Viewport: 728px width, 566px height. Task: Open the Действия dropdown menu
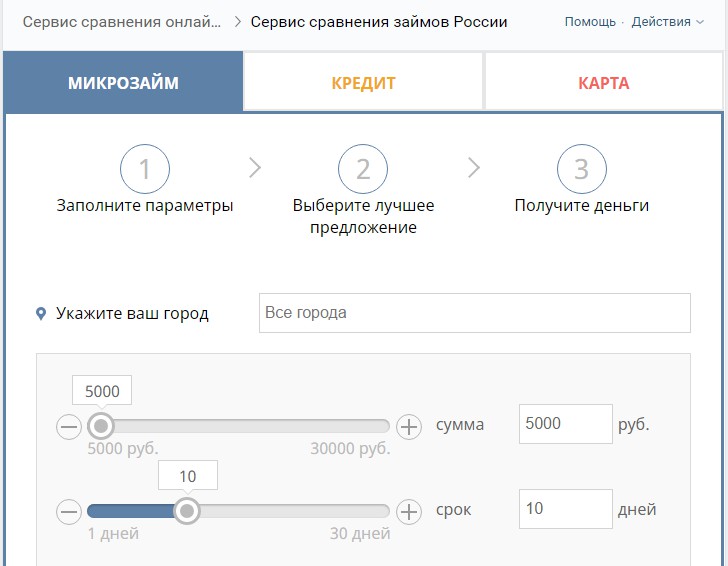click(x=667, y=22)
